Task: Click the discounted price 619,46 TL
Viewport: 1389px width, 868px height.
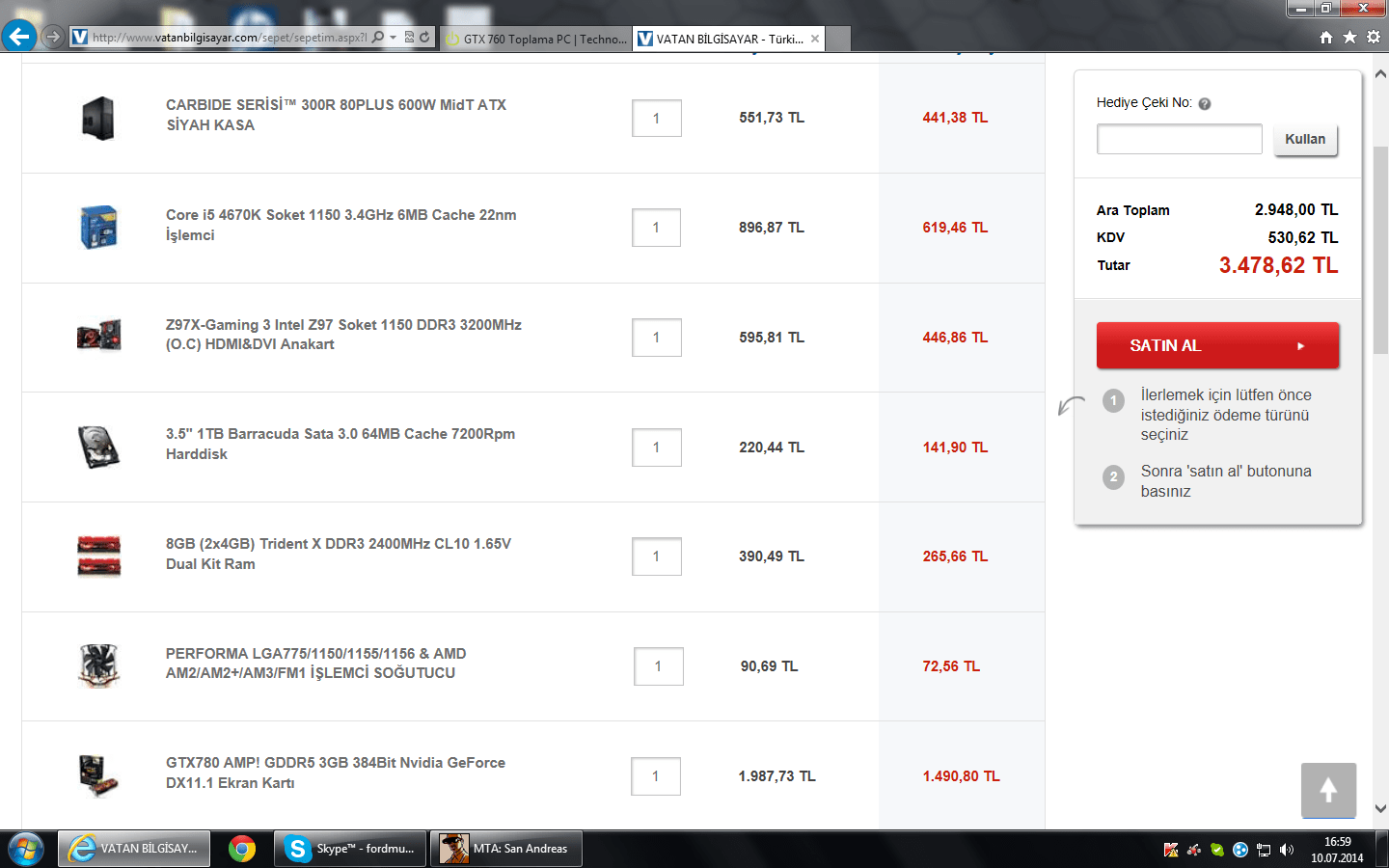Action: tap(955, 228)
